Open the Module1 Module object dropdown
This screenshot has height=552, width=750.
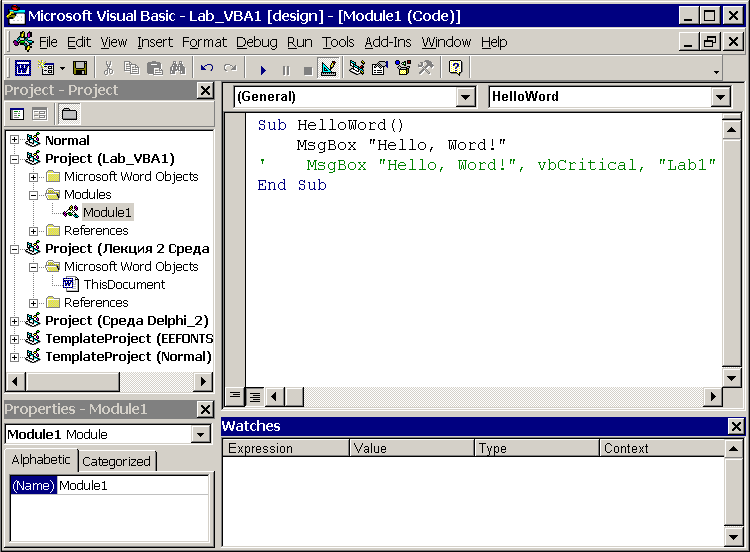[x=200, y=434]
